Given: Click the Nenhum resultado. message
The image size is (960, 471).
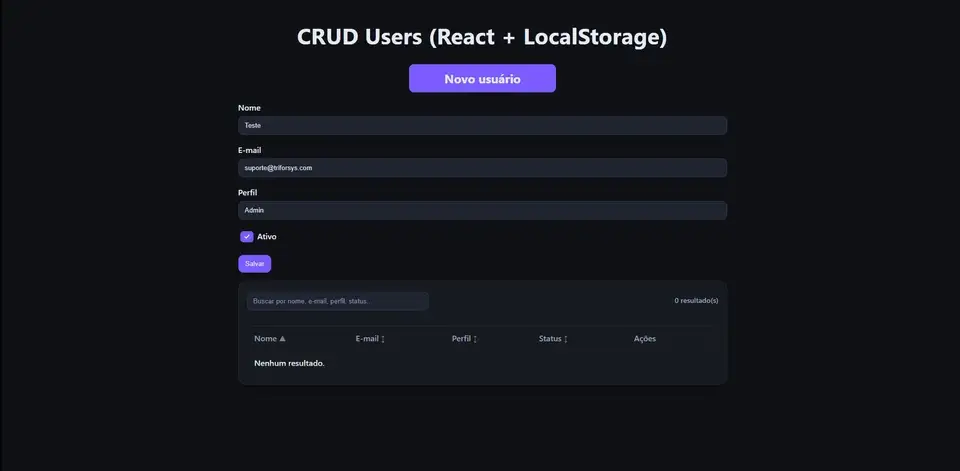Looking at the screenshot, I should 289,363.
